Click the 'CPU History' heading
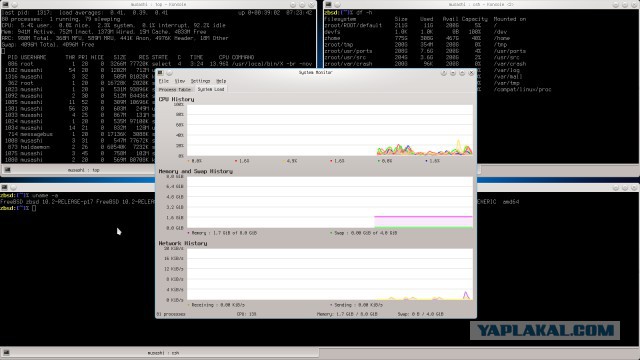This screenshot has width=640, height=360. 176,99
